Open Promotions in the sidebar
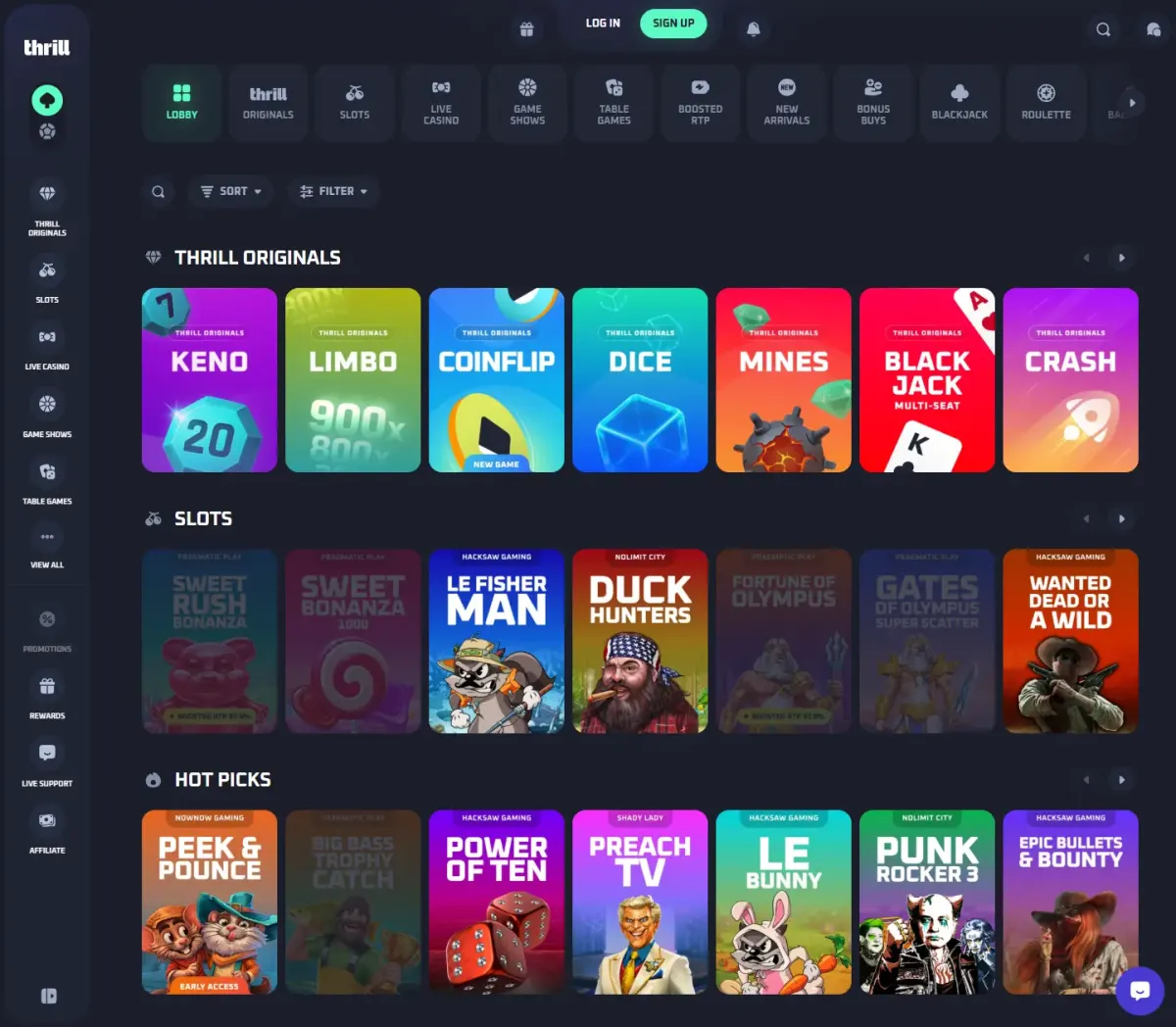 [x=47, y=630]
